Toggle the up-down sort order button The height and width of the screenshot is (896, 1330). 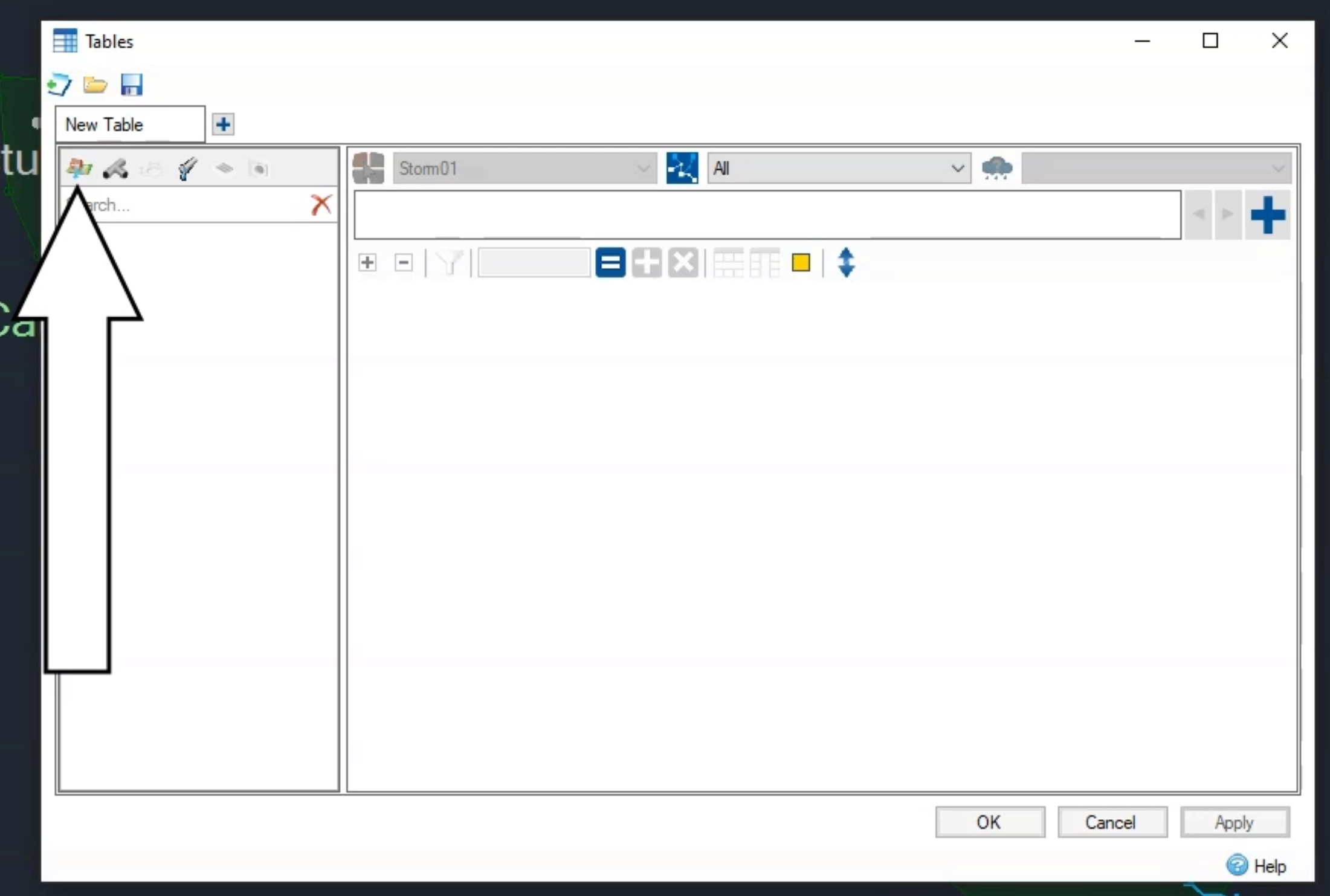847,262
